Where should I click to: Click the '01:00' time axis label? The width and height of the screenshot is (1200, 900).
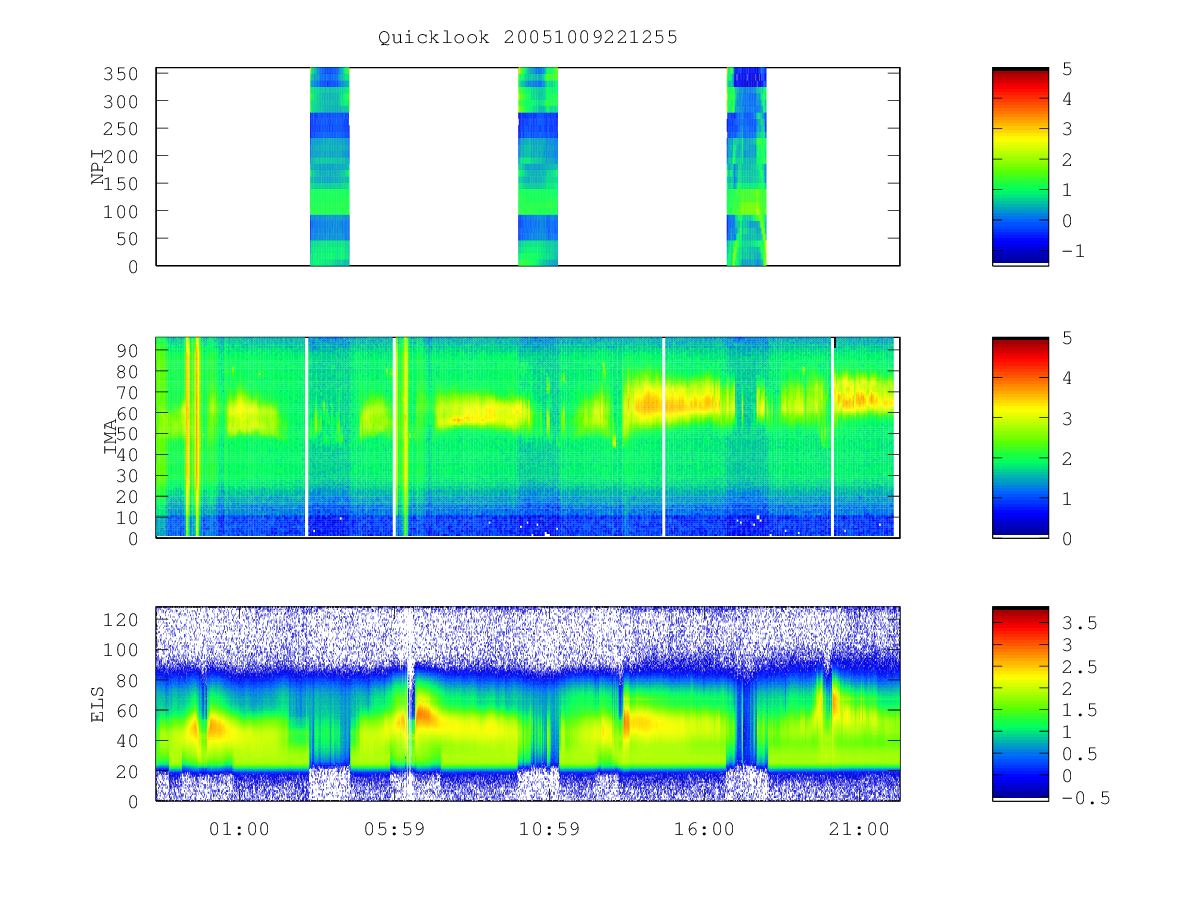click(239, 828)
